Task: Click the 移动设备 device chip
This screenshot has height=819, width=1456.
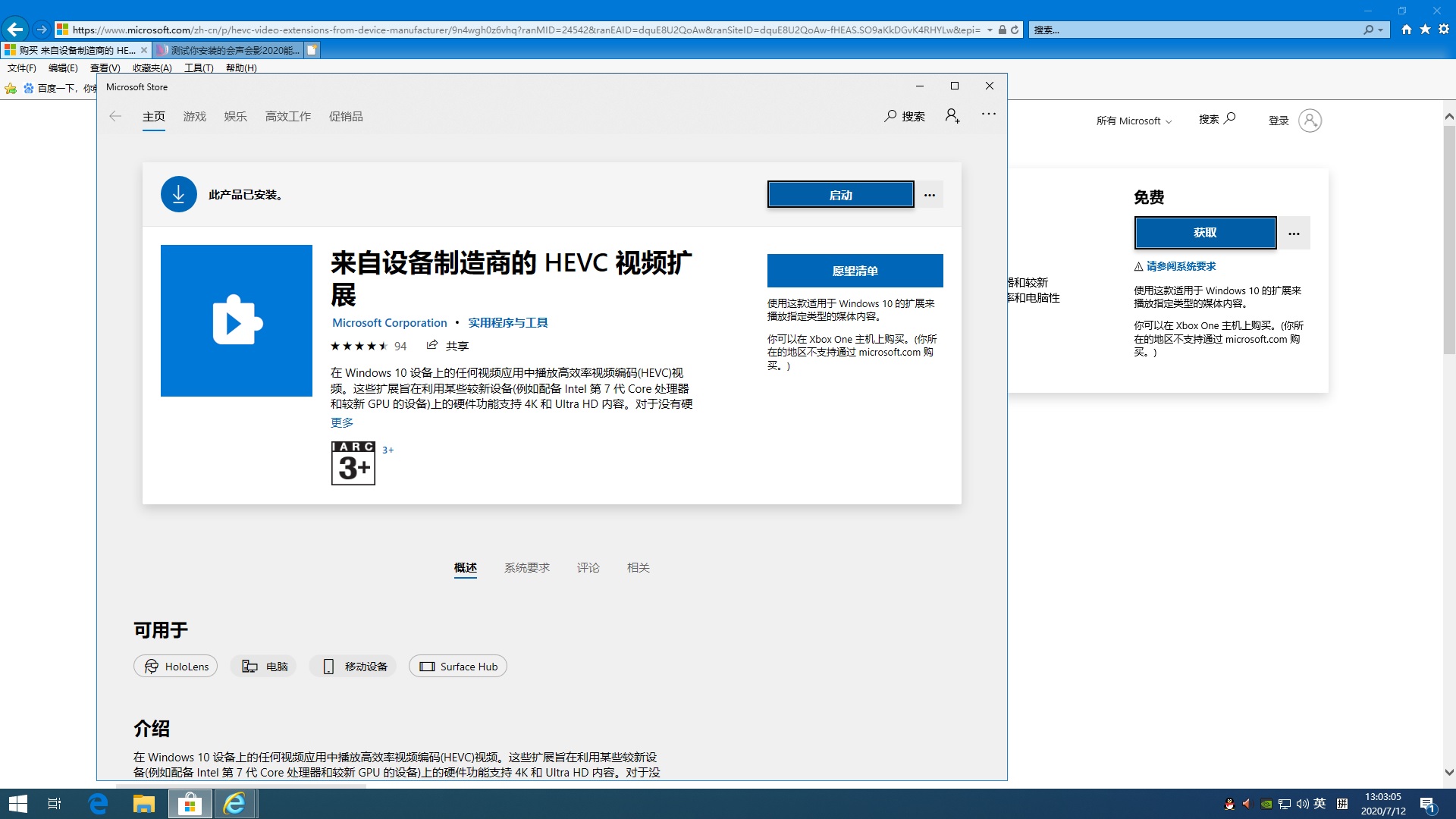Action: [x=353, y=666]
